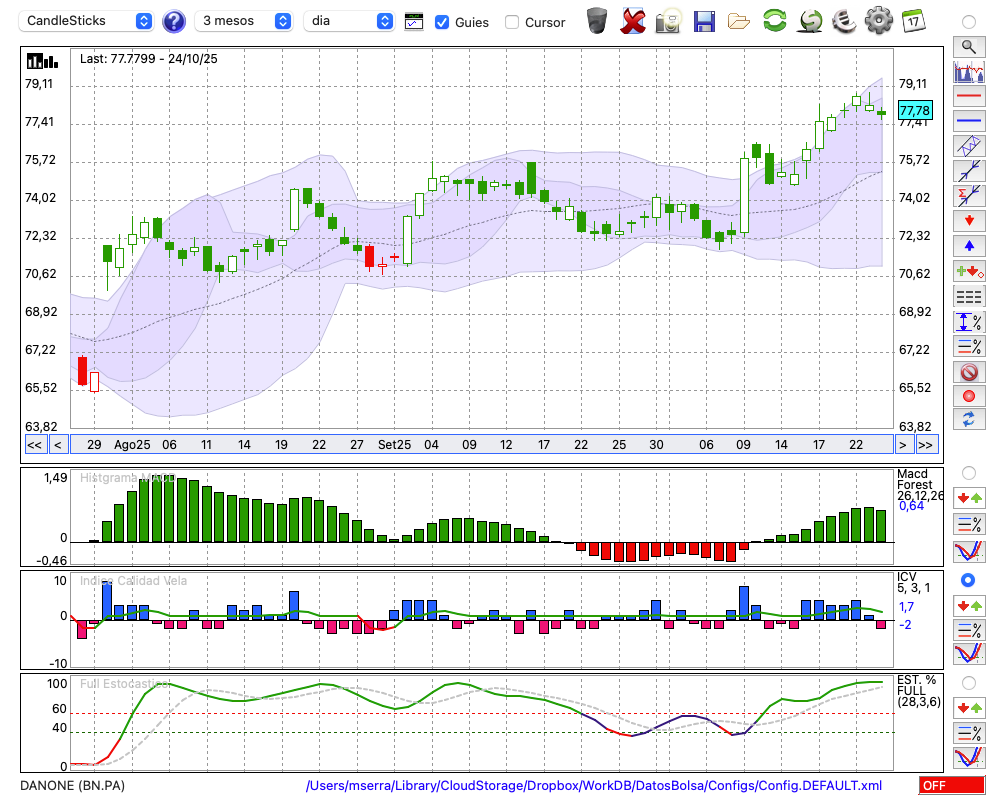
Task: Click the << rewind button under chart
Action: pos(34,445)
